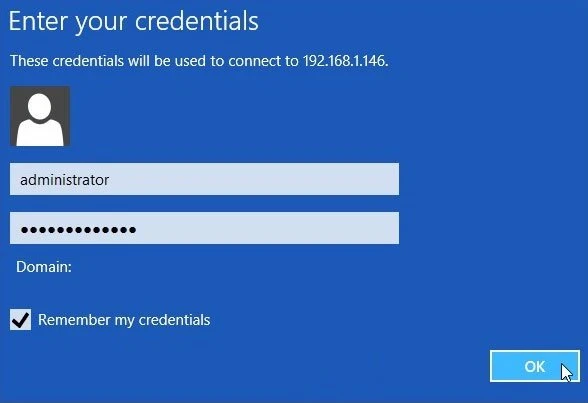
Task: Place cursor after the word administrator
Action: pos(110,180)
